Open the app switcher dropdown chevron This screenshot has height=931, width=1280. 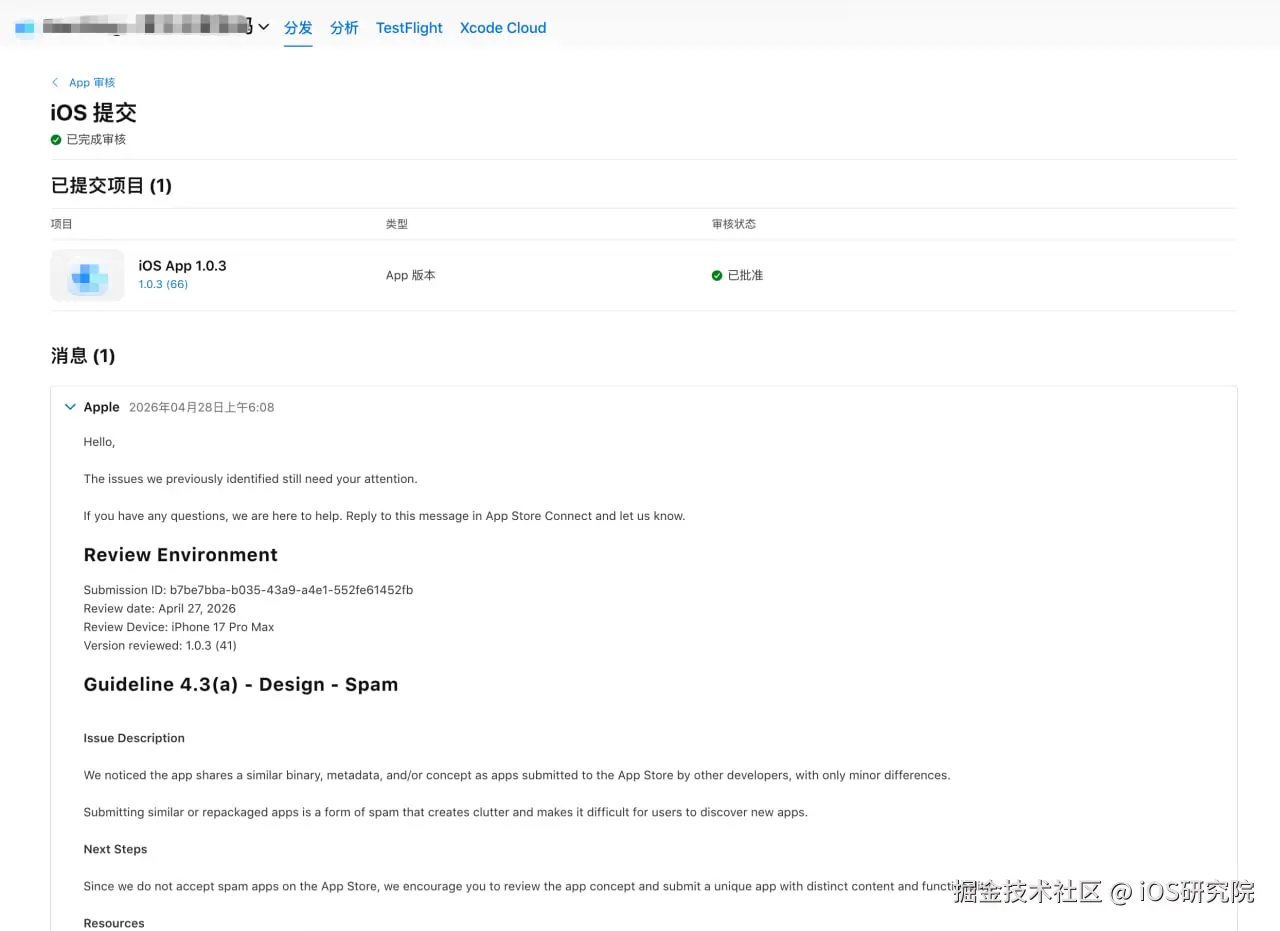click(264, 27)
